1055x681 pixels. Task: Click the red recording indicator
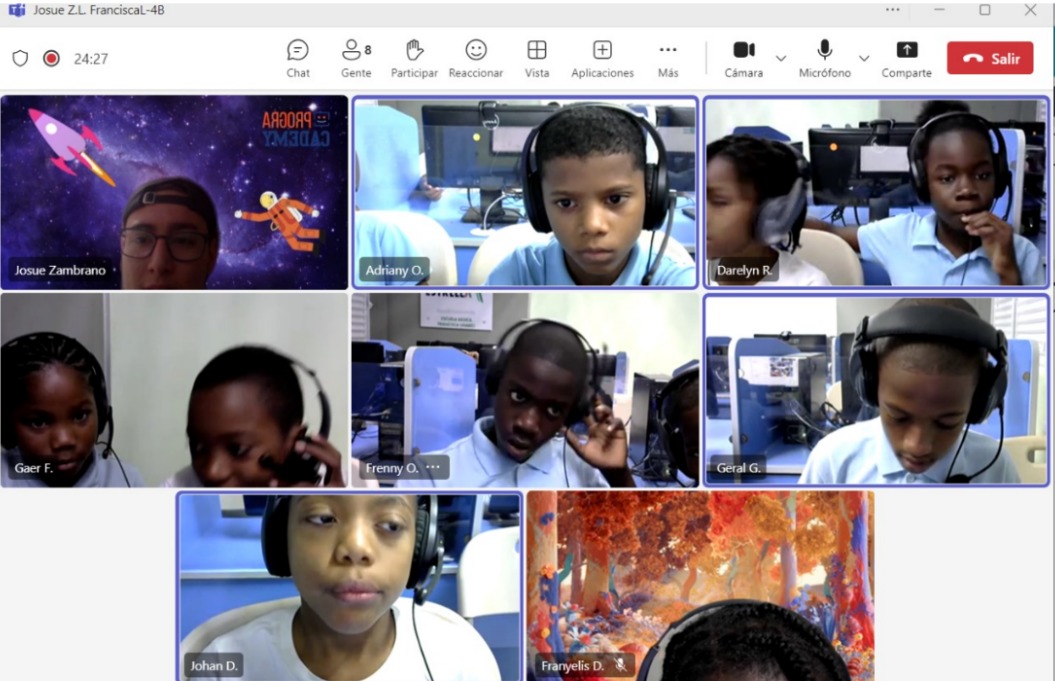pos(51,58)
